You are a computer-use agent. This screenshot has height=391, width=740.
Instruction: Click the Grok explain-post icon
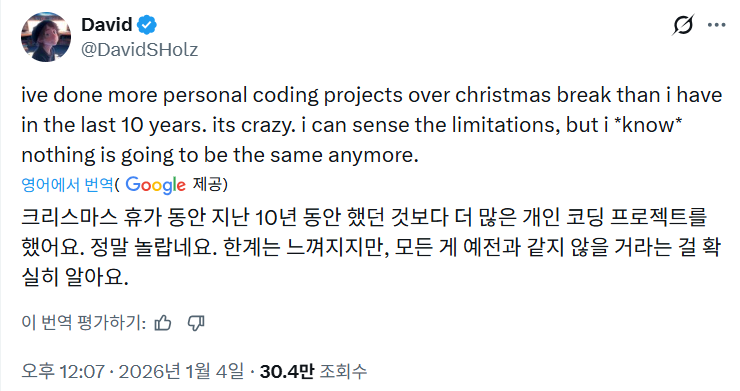click(x=683, y=25)
